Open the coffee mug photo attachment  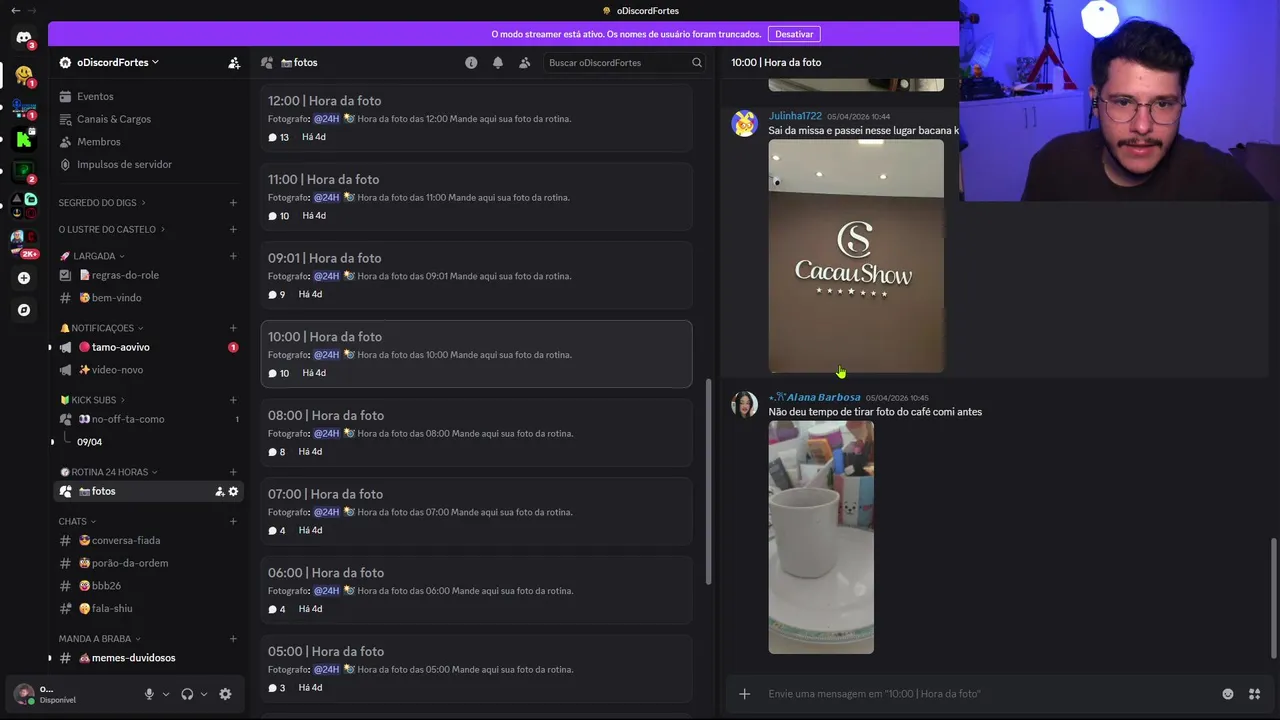pos(821,537)
